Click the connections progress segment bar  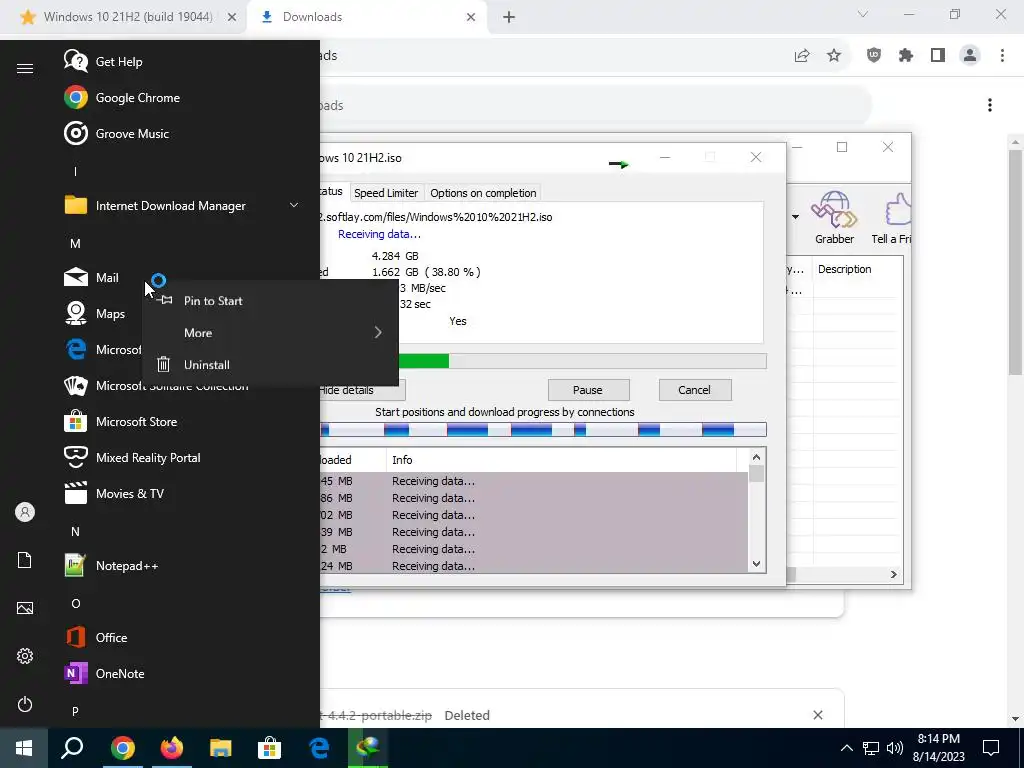(543, 429)
